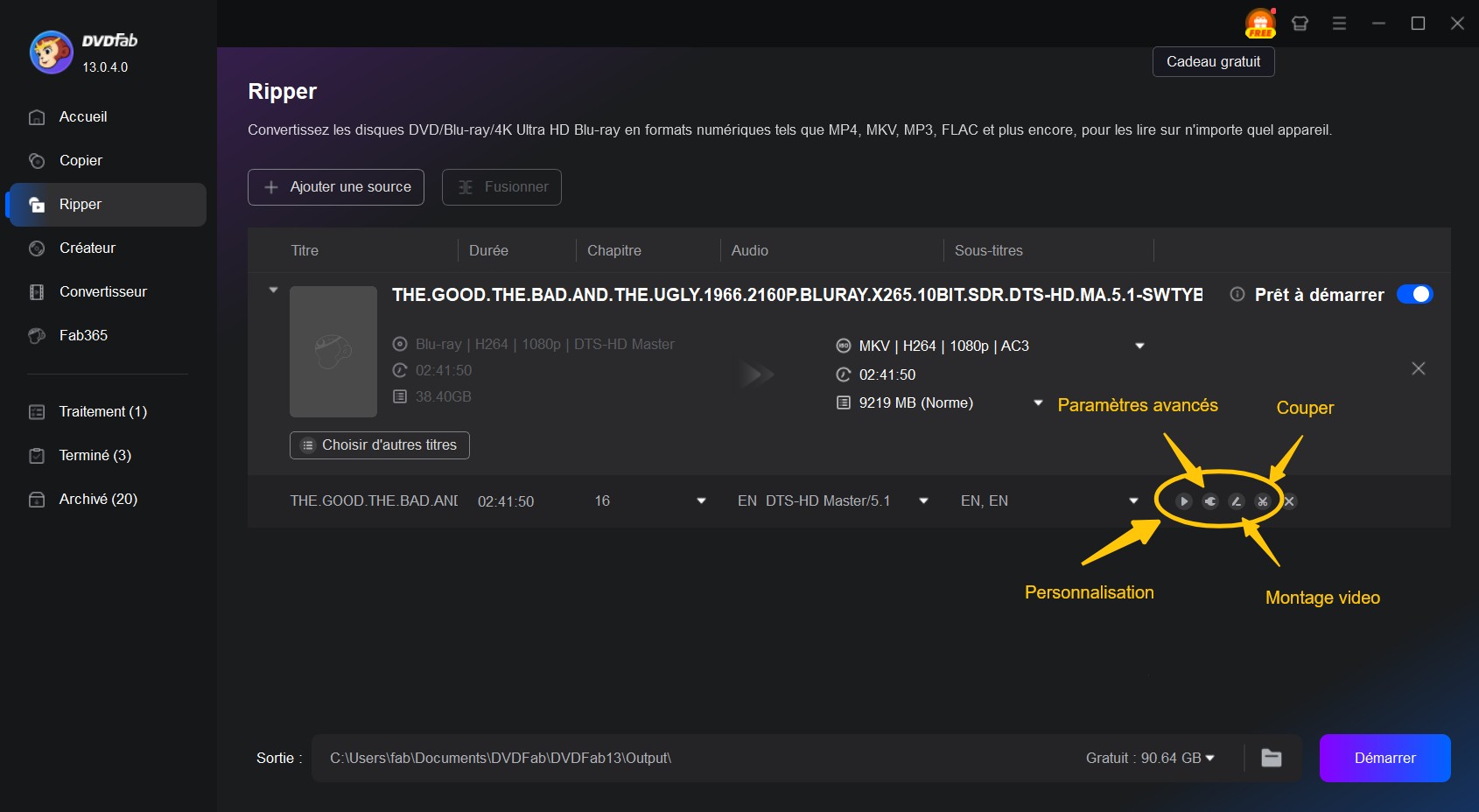Click the info icon beside Prêt à démarrer

[x=1237, y=295]
